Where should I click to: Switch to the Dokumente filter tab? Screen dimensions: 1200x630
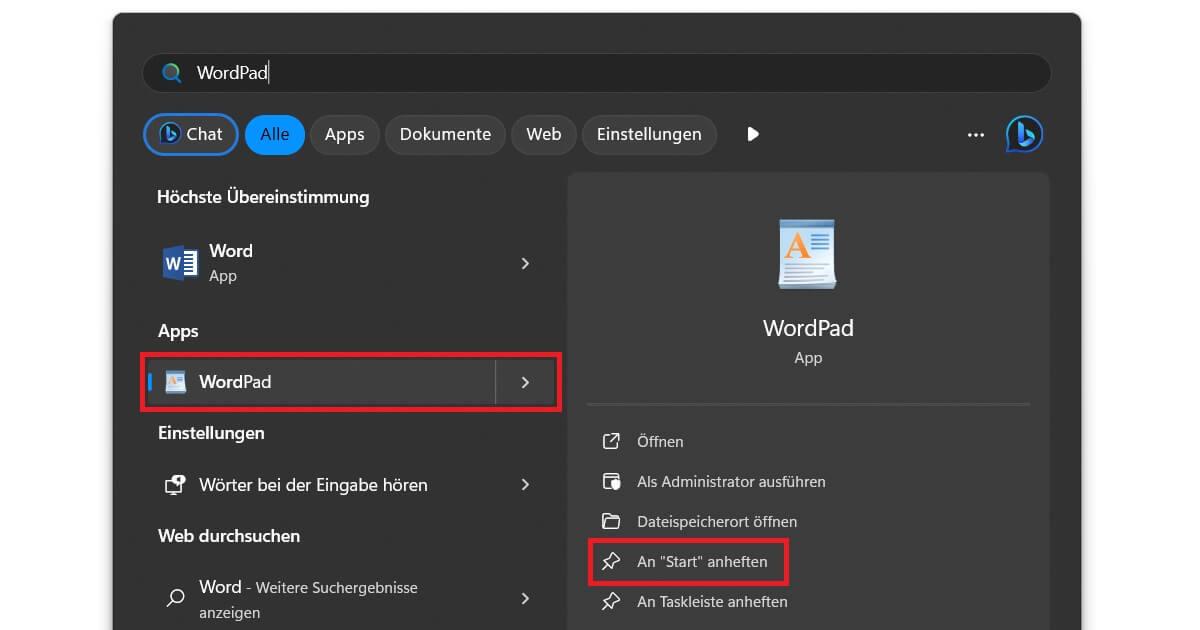coord(444,134)
